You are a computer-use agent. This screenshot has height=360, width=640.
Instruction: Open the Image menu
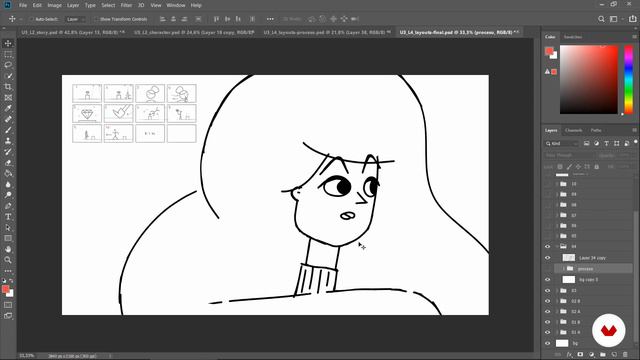[x=54, y=5]
